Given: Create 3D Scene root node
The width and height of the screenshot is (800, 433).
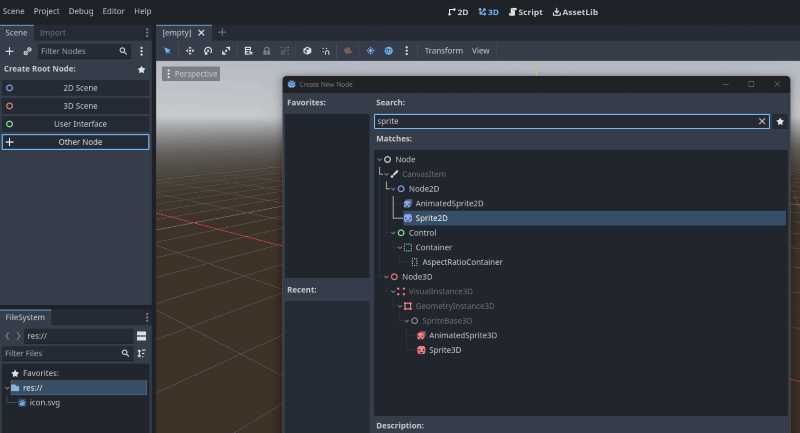Looking at the screenshot, I should (x=76, y=106).
